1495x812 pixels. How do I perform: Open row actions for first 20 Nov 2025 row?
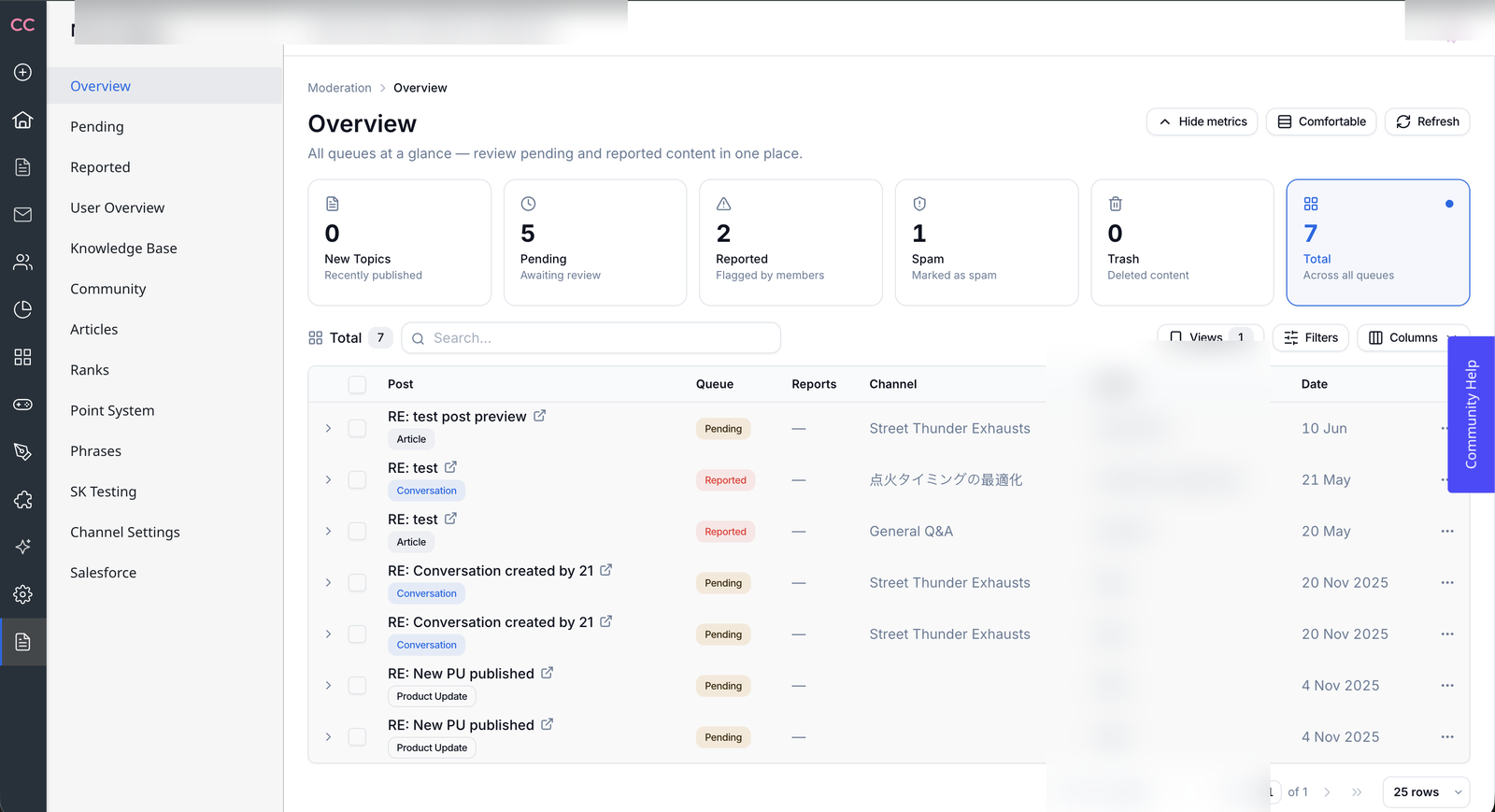(1447, 582)
